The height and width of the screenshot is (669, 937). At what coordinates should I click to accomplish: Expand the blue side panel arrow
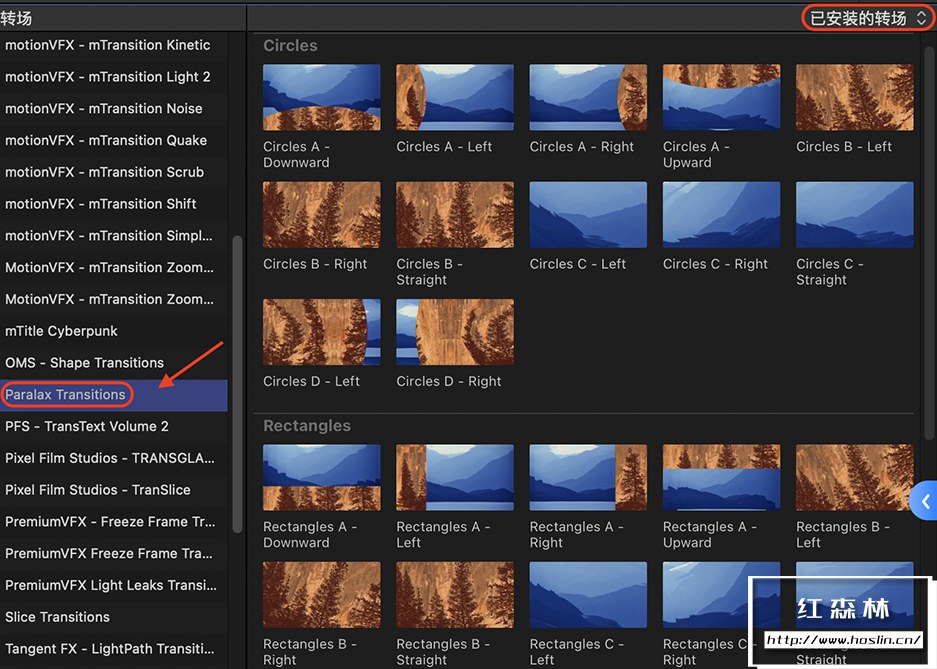[x=924, y=501]
